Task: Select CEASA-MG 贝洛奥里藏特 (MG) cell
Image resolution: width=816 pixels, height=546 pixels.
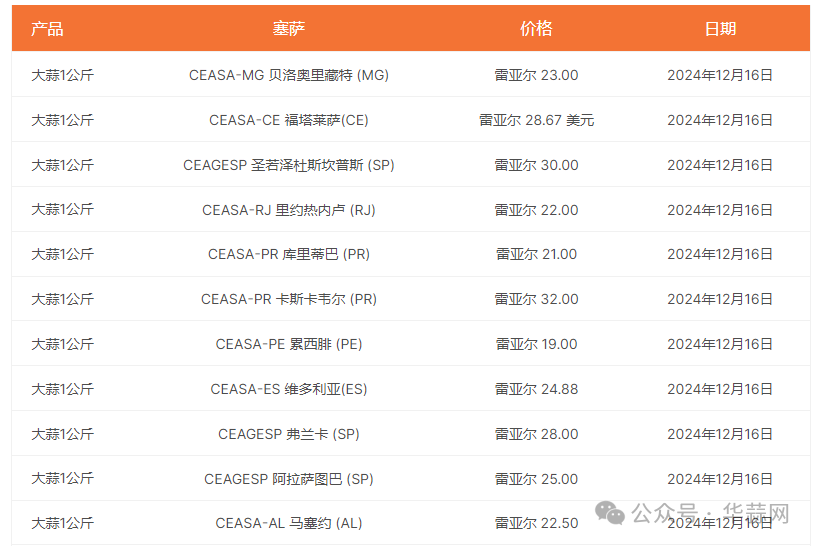Action: point(289,75)
